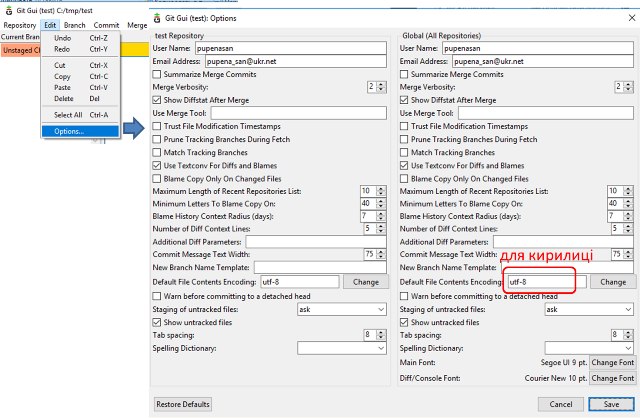This screenshot has width=640, height=418.
Task: Uncheck Show untracked files in Global panel
Action: pyautogui.click(x=405, y=322)
